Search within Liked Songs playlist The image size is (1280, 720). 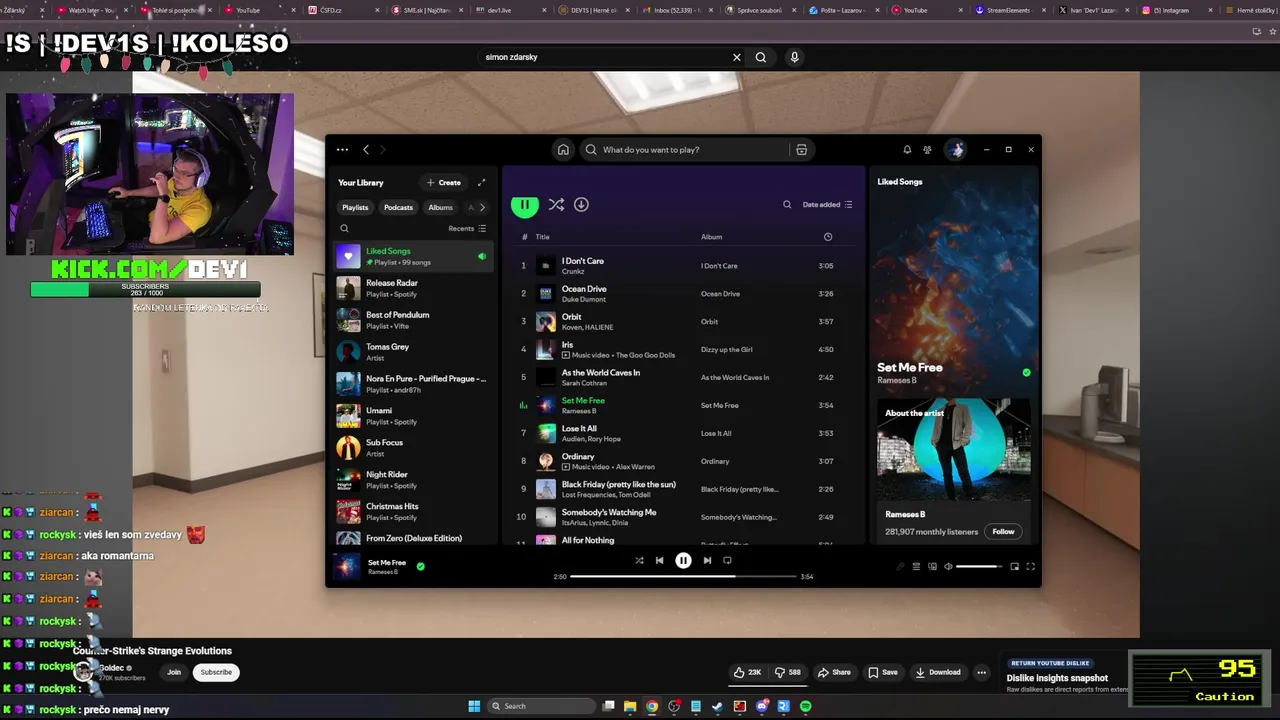(x=787, y=205)
